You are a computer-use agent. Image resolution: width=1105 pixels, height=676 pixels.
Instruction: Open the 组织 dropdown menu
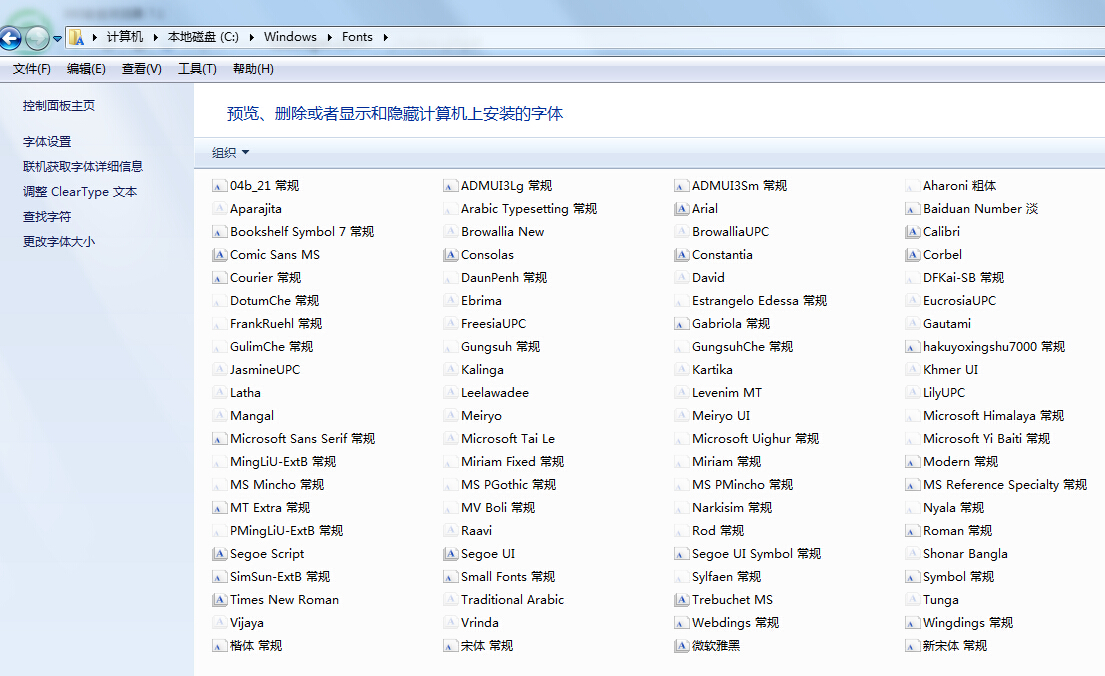tap(230, 152)
